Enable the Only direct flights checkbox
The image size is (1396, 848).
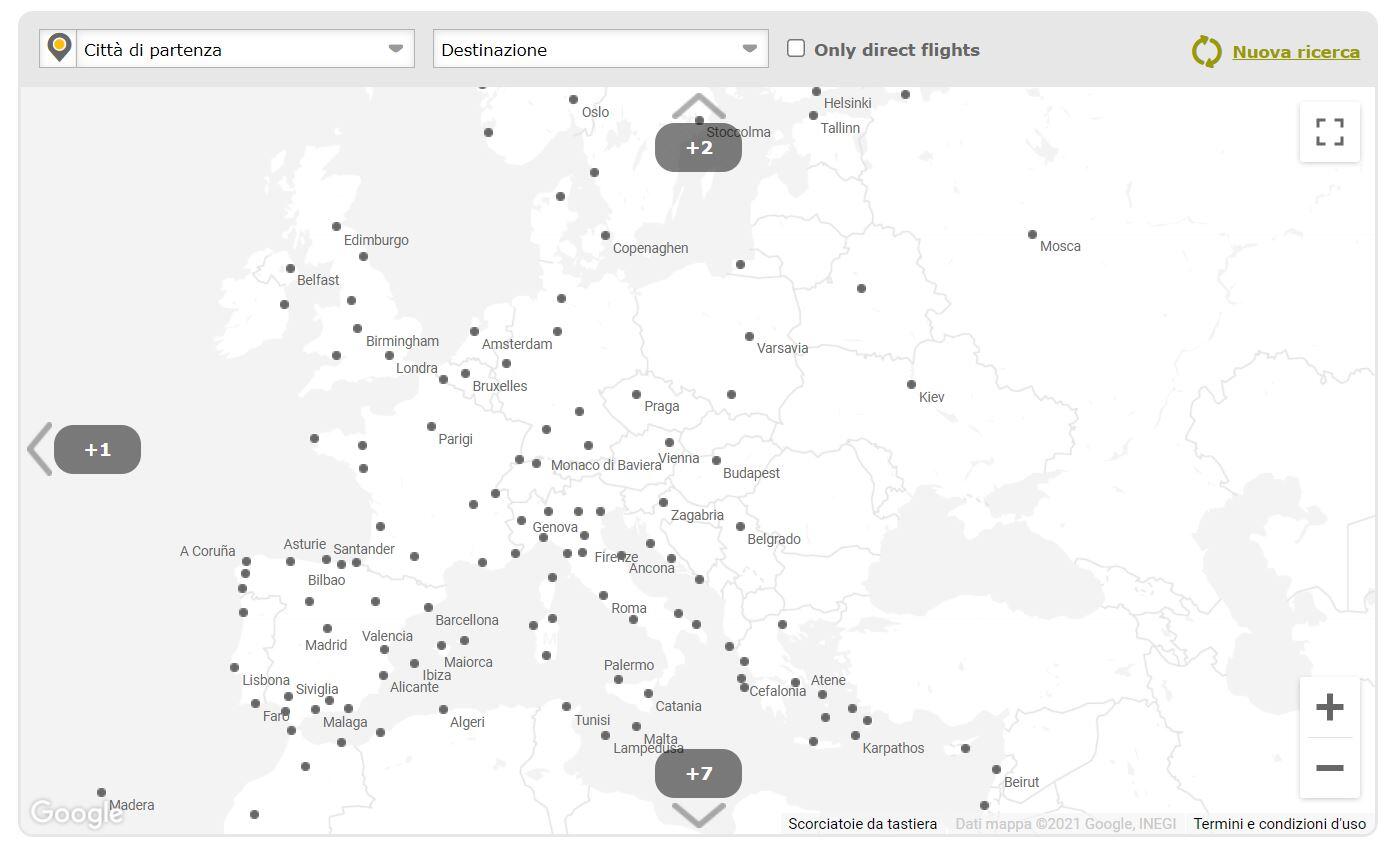click(796, 48)
